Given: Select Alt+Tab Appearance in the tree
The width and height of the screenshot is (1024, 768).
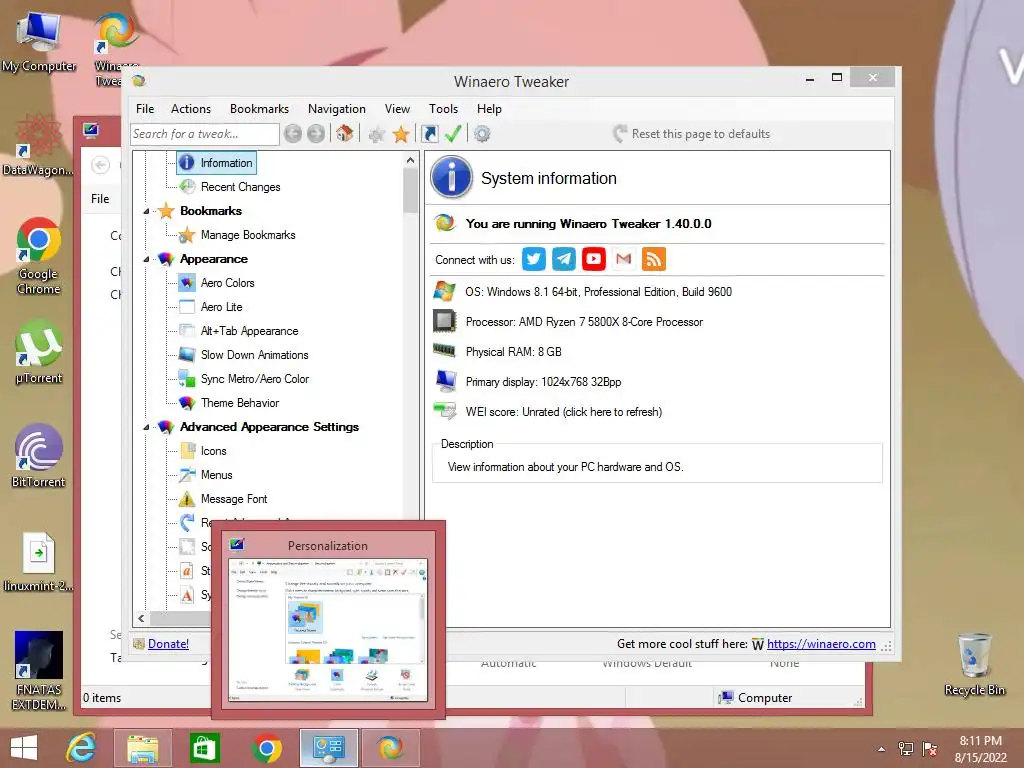Looking at the screenshot, I should point(249,331).
